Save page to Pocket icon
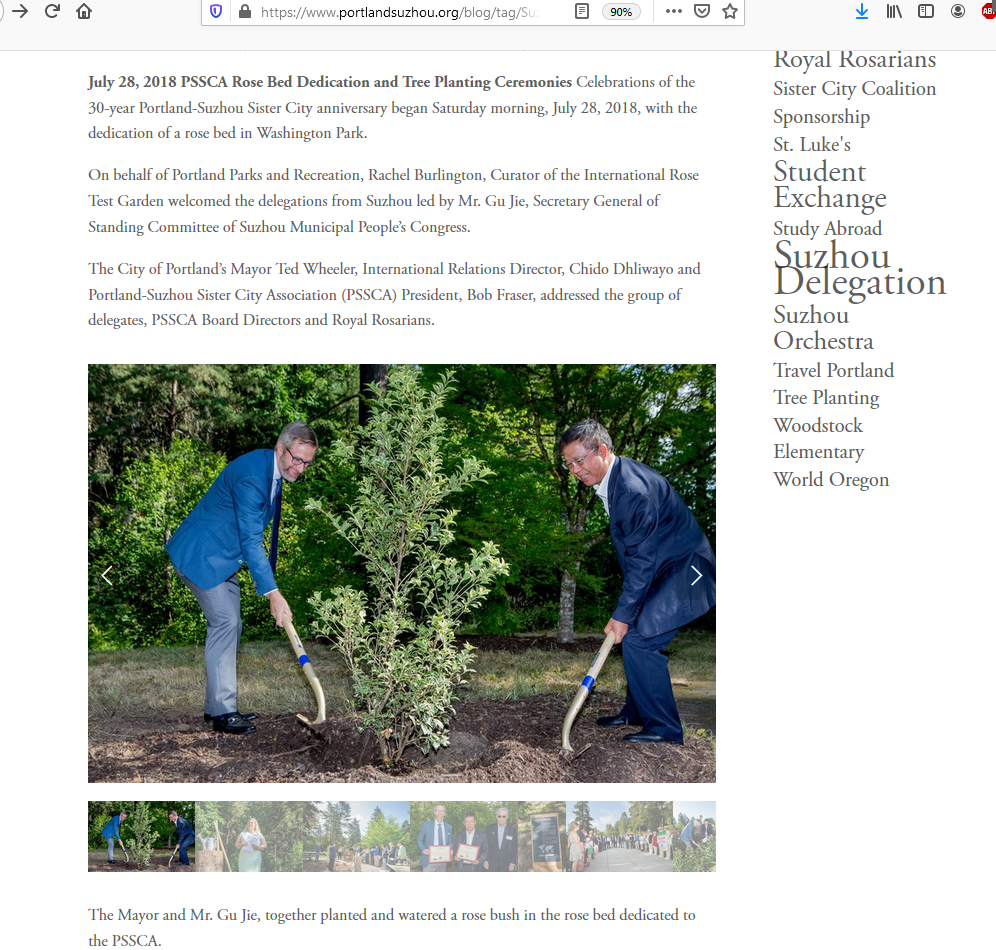The height and width of the screenshot is (950, 996). [702, 11]
